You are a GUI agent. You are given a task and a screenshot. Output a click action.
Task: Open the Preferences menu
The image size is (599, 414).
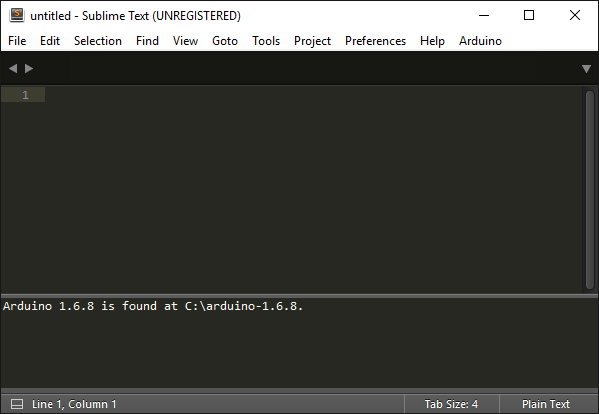coord(376,41)
